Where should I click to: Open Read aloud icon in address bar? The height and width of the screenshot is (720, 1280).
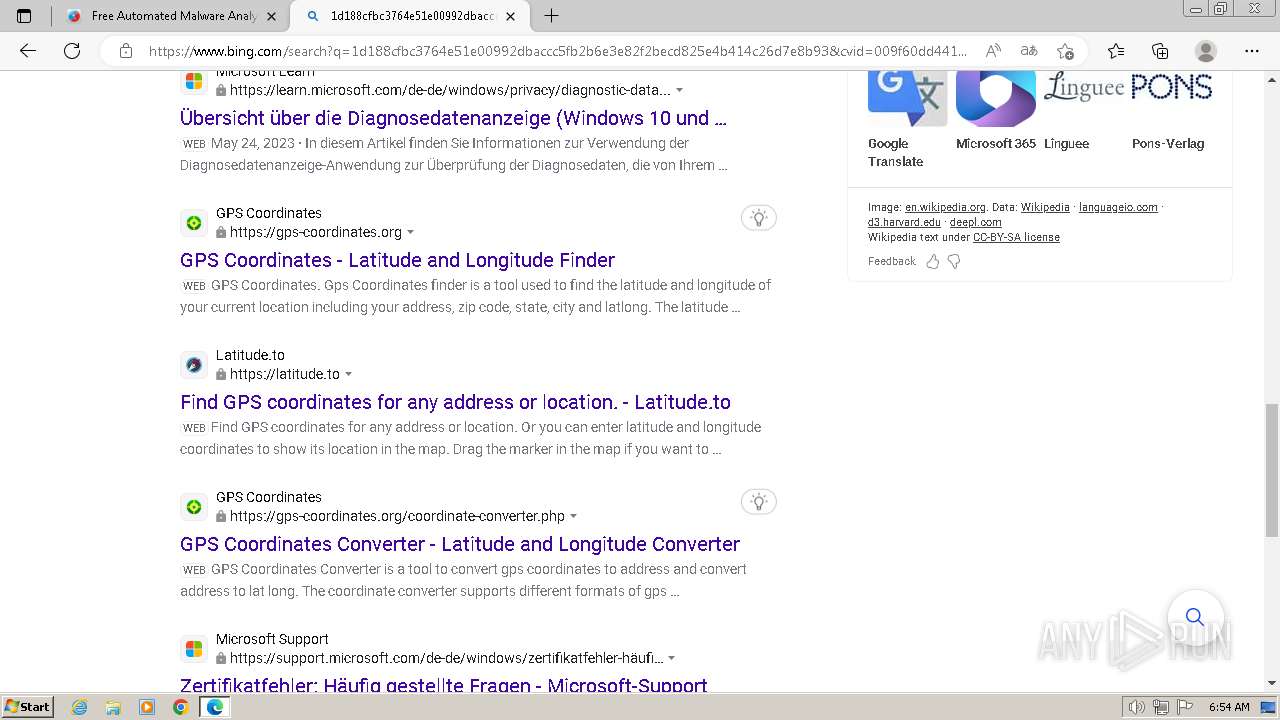pyautogui.click(x=993, y=51)
